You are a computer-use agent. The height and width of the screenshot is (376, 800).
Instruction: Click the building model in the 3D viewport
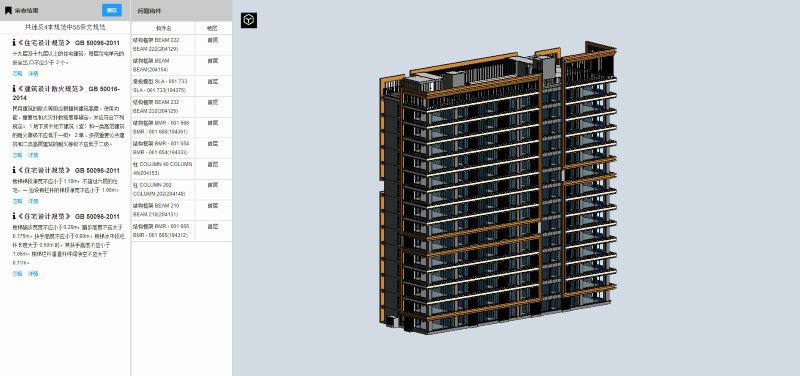pyautogui.click(x=497, y=189)
